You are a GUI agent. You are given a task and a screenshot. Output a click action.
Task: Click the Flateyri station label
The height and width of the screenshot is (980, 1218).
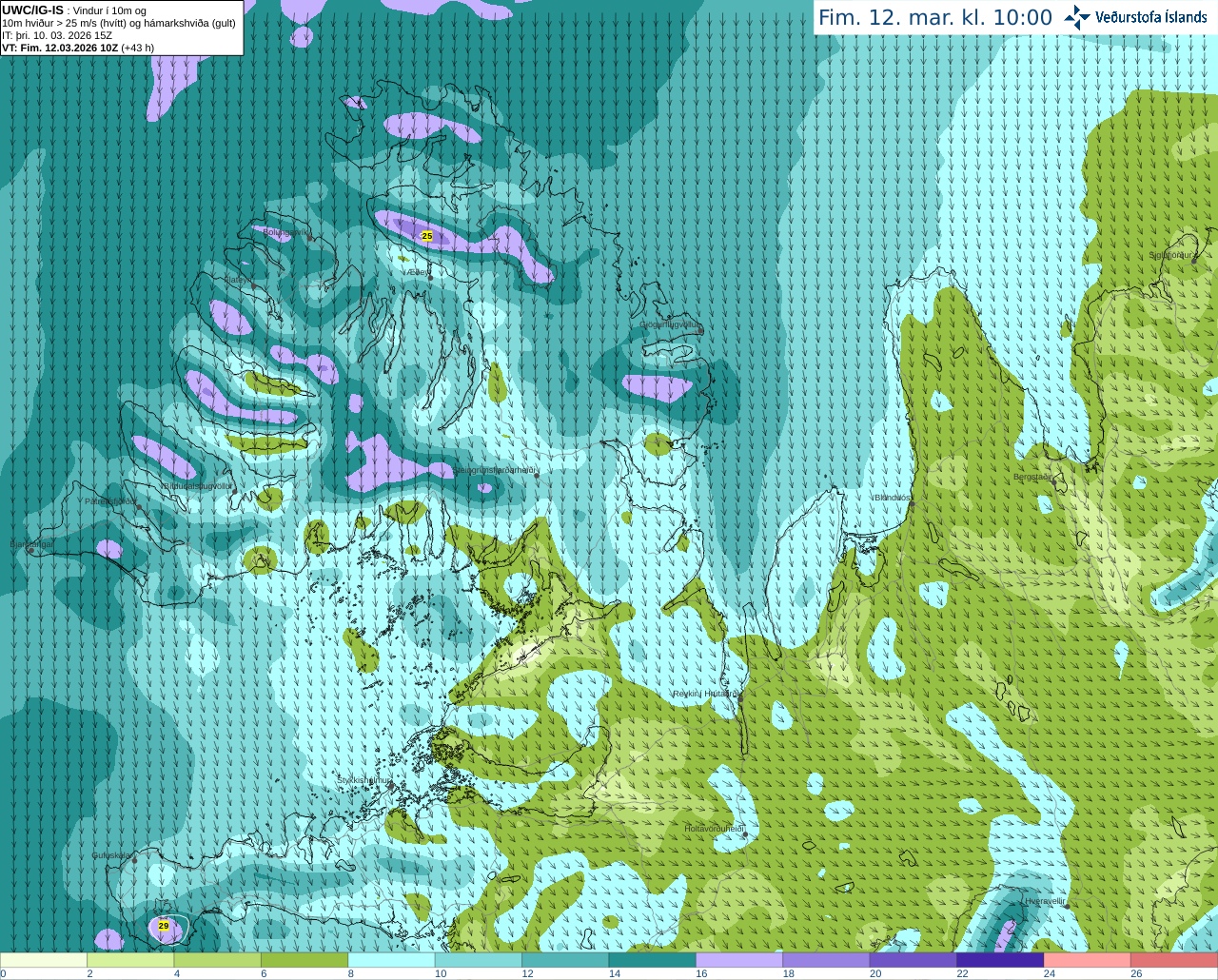coord(238,280)
